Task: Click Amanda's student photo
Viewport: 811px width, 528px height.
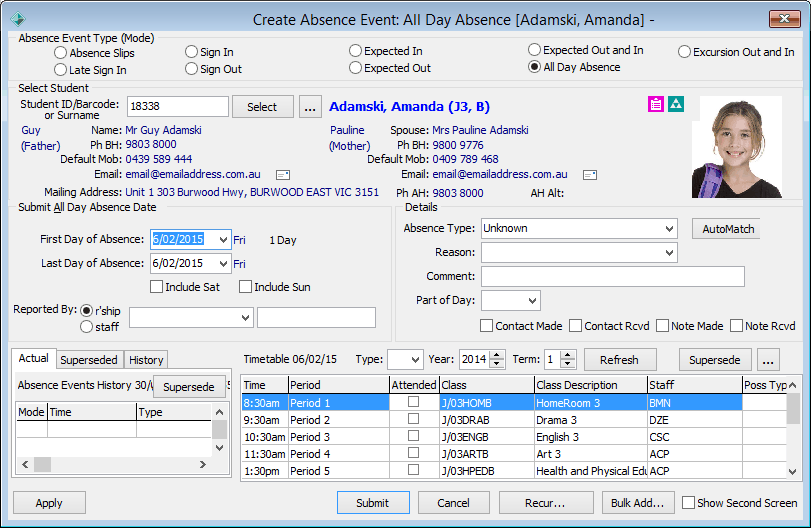Action: pyautogui.click(x=737, y=147)
